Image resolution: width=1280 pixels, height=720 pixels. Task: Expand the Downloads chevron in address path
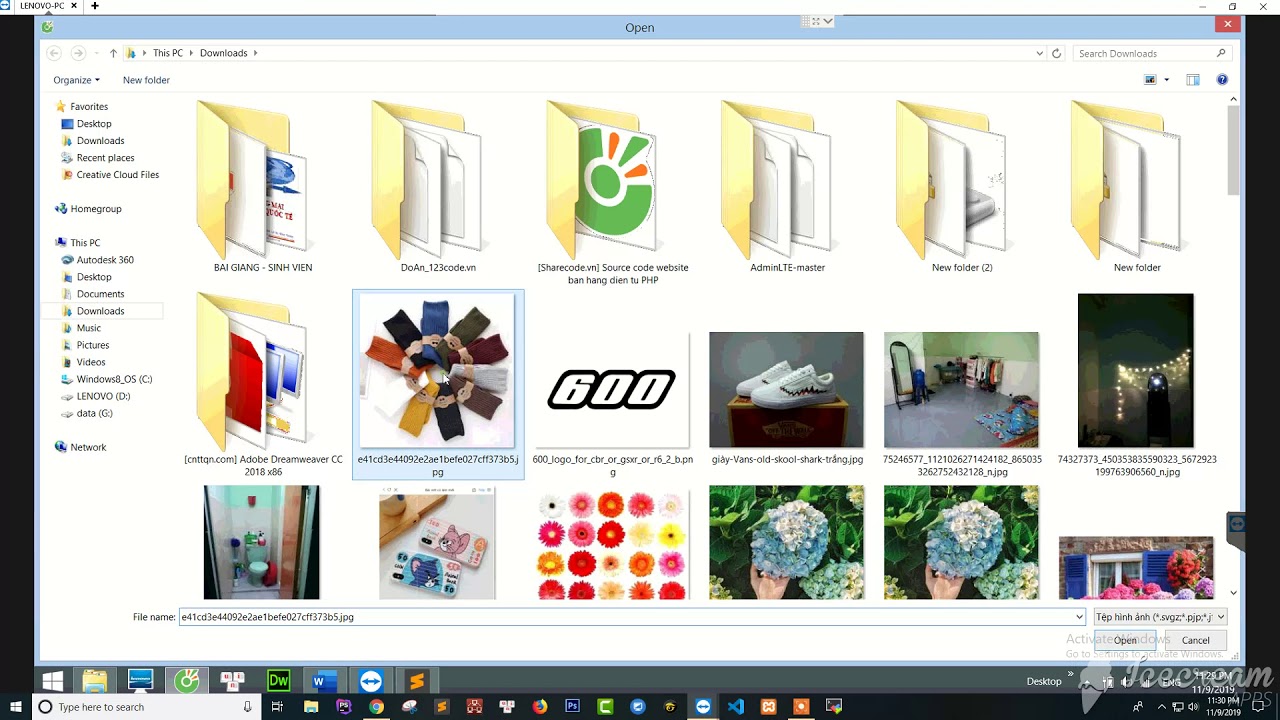[255, 53]
